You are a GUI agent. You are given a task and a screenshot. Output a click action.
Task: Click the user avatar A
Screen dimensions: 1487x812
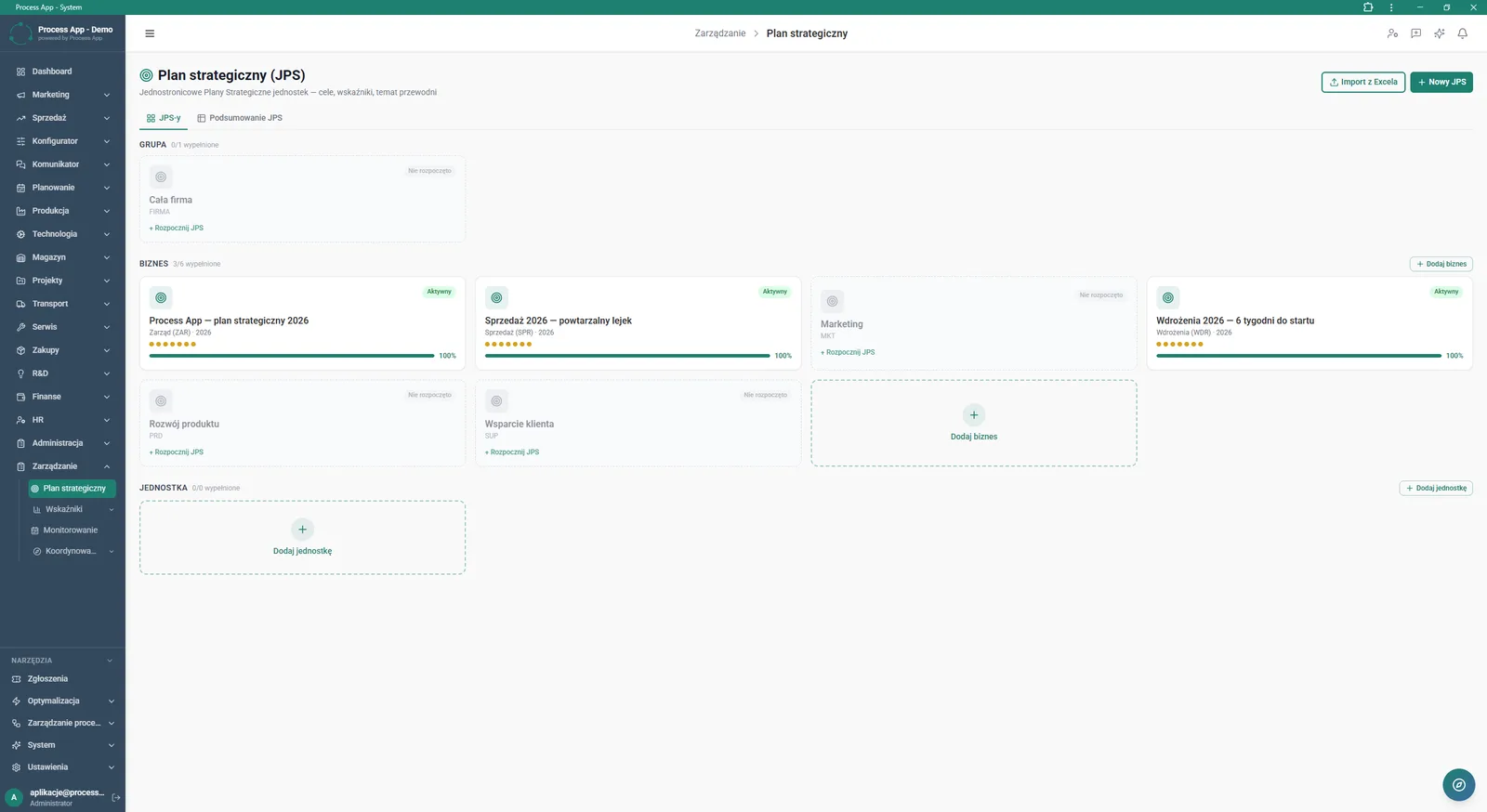14,797
